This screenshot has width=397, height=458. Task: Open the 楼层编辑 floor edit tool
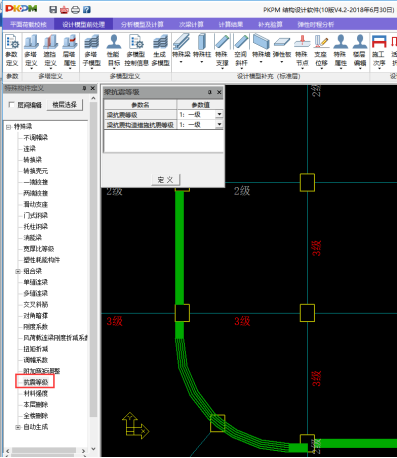click(360, 50)
